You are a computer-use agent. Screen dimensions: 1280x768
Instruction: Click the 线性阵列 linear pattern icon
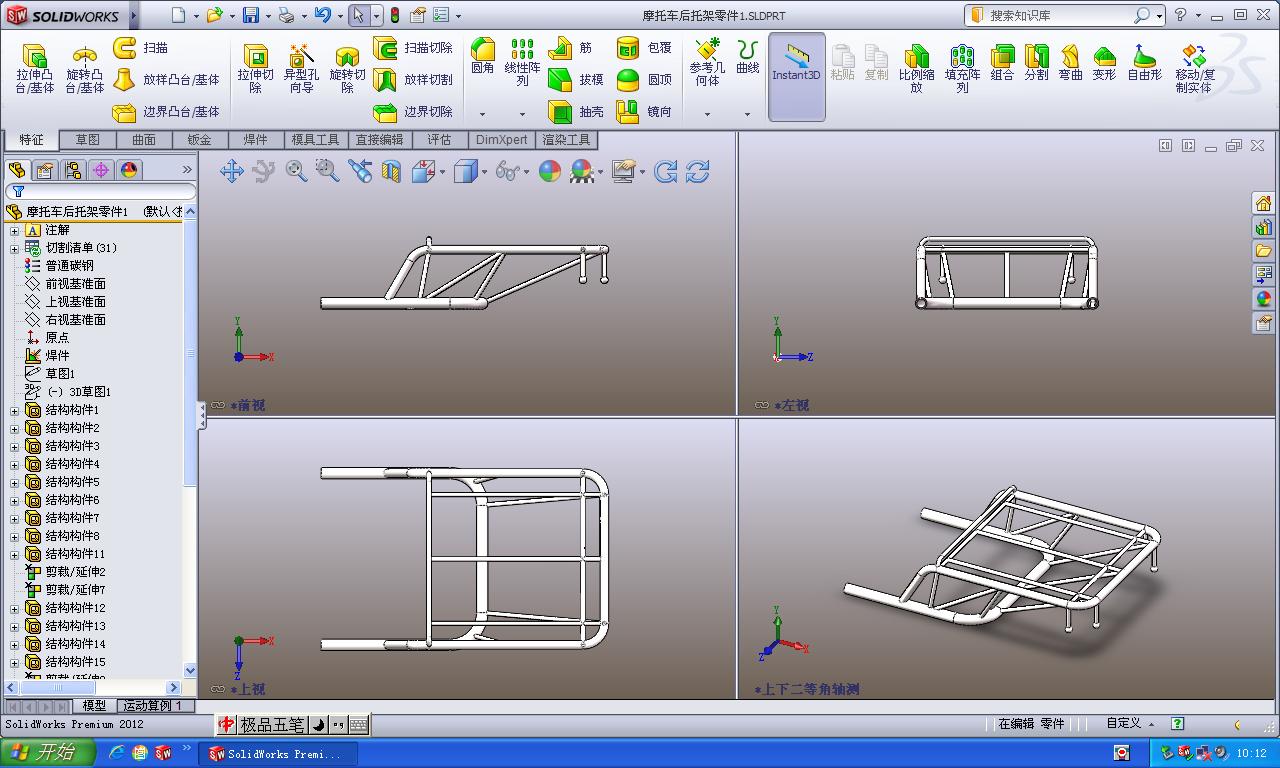522,62
